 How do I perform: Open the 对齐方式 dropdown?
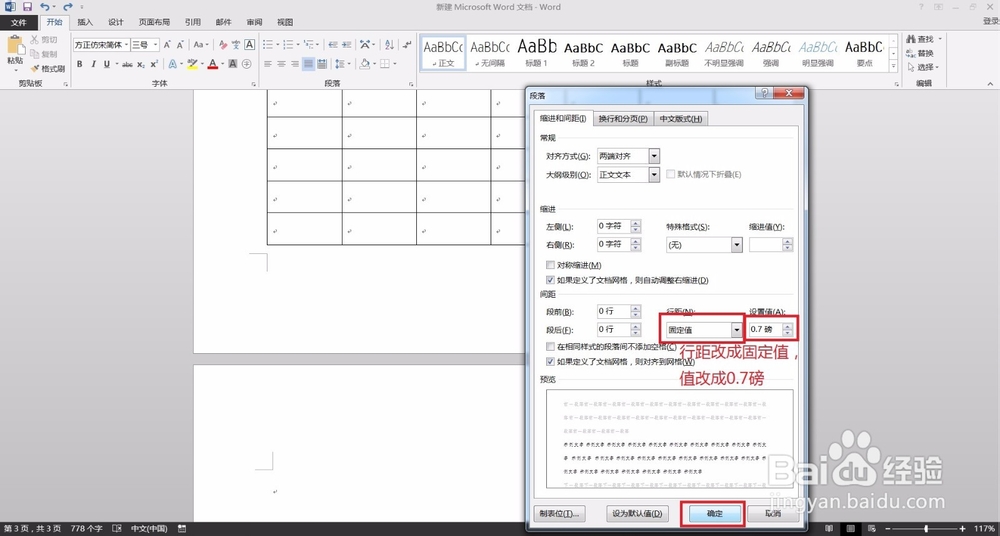tap(654, 156)
